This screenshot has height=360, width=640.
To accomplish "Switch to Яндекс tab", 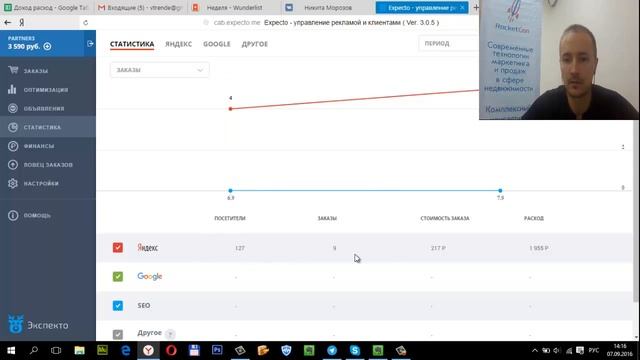I will point(178,44).
